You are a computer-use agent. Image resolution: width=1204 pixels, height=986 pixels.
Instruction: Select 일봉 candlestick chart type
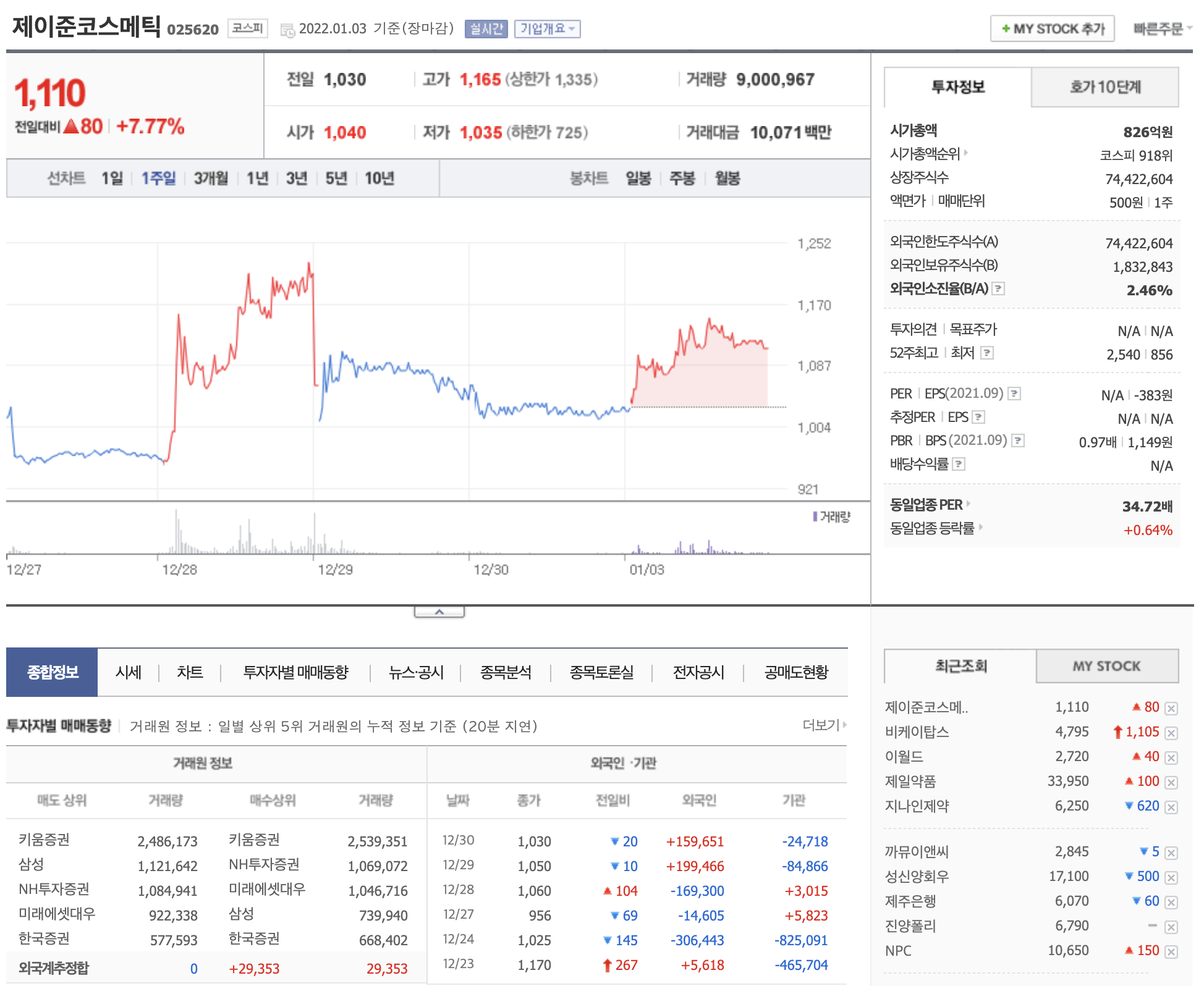638,179
